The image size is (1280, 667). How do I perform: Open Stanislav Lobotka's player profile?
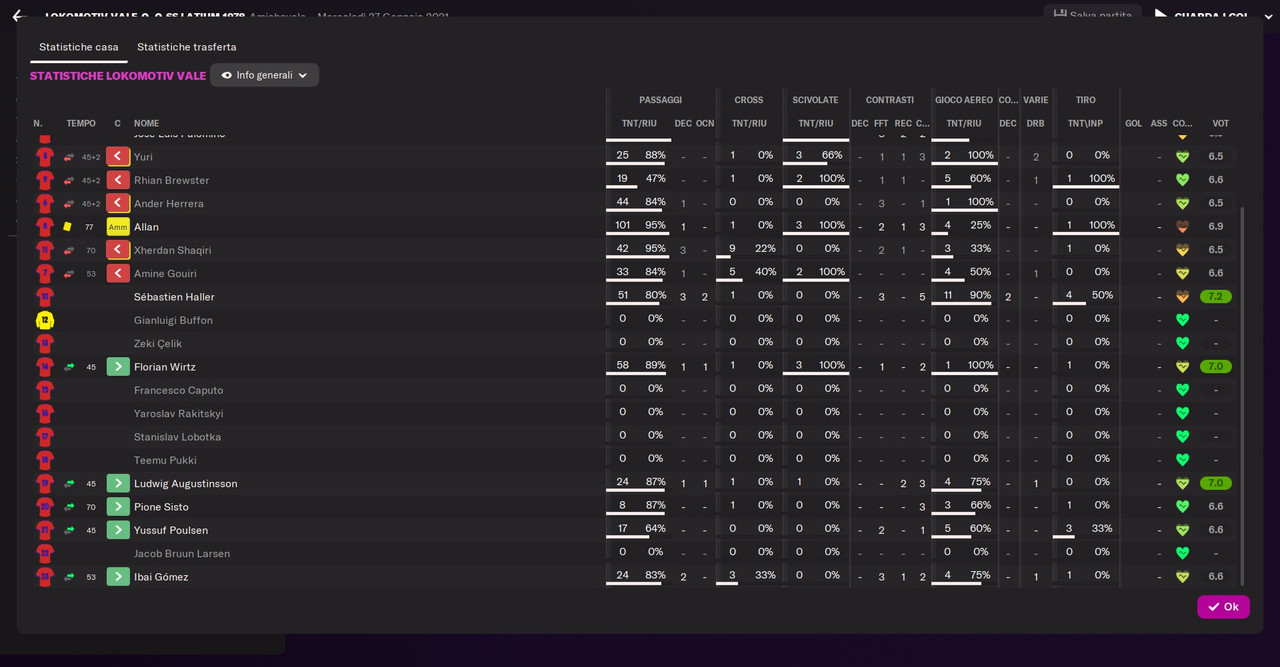point(177,437)
